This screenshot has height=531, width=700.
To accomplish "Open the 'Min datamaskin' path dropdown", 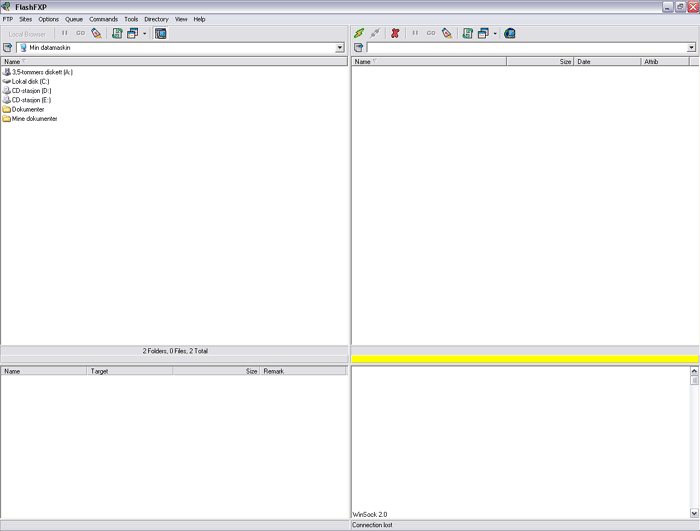I will (x=340, y=48).
